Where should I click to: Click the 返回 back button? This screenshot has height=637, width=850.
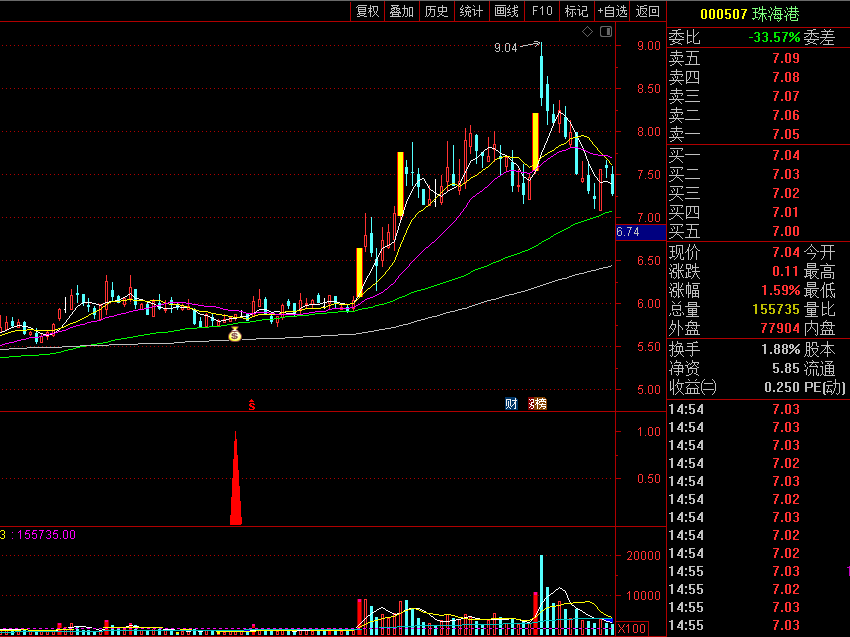click(648, 11)
